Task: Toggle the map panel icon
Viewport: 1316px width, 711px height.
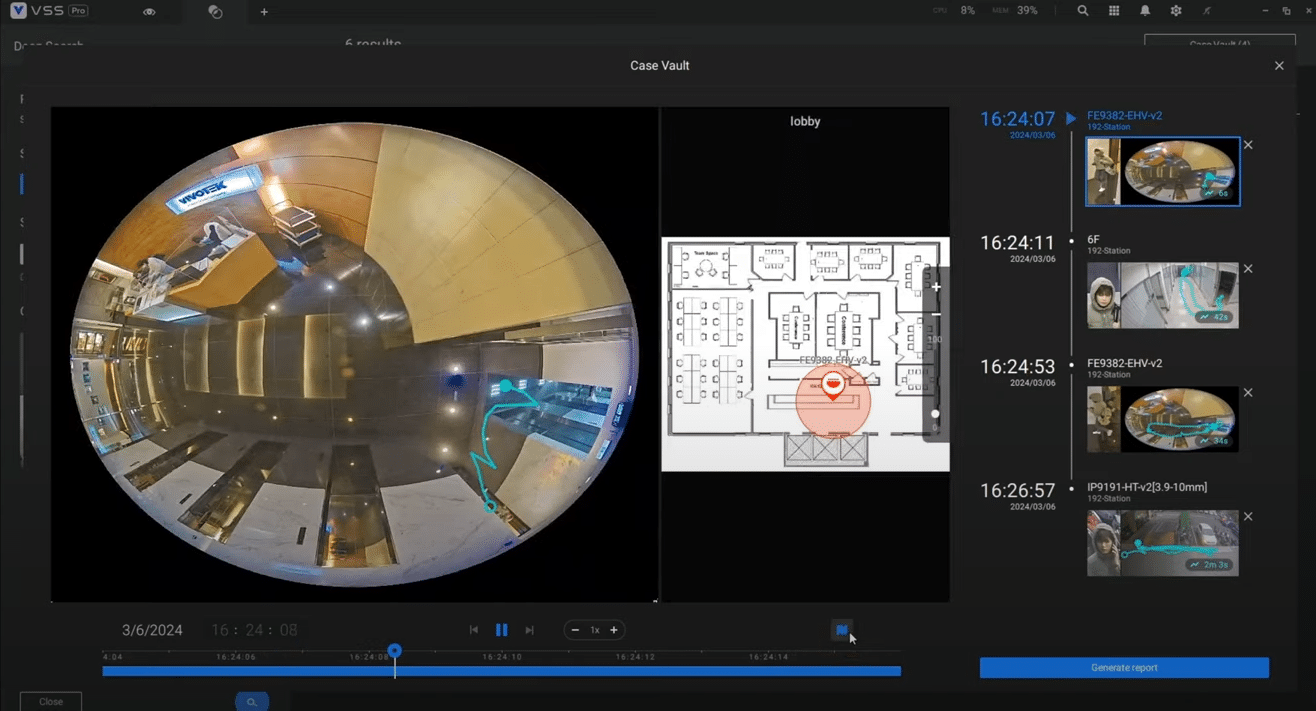Action: click(x=841, y=630)
